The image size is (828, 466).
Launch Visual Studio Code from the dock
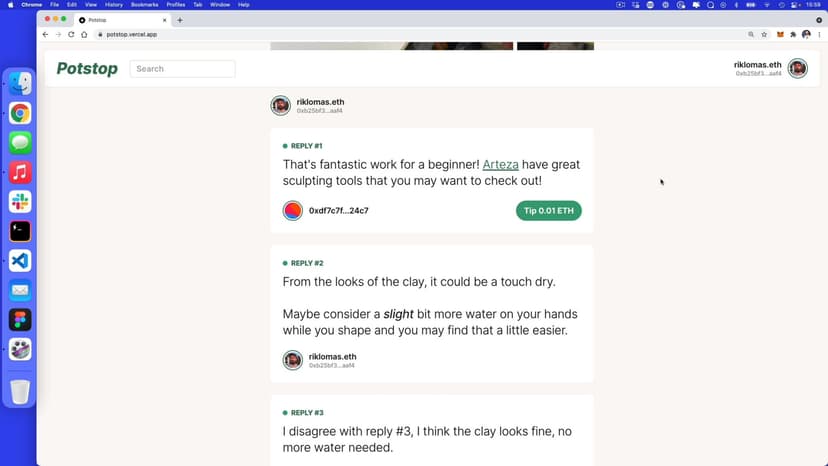tap(20, 260)
